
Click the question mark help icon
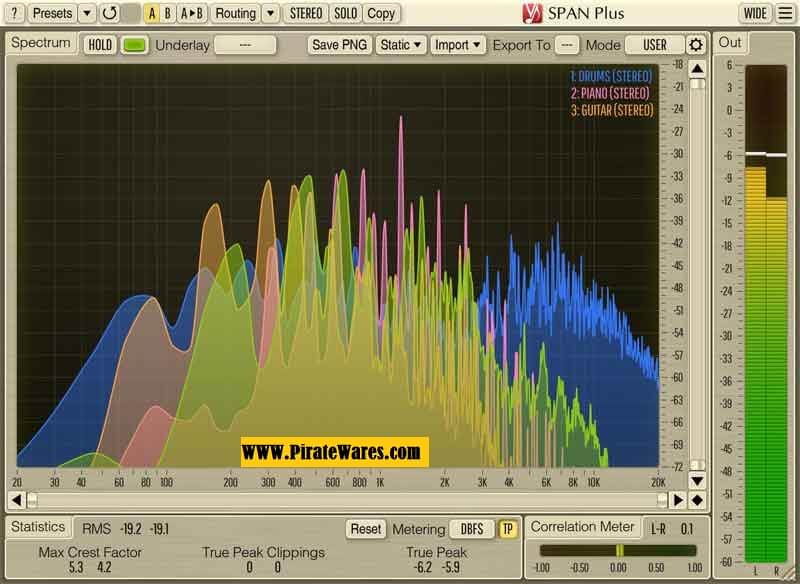[13, 13]
